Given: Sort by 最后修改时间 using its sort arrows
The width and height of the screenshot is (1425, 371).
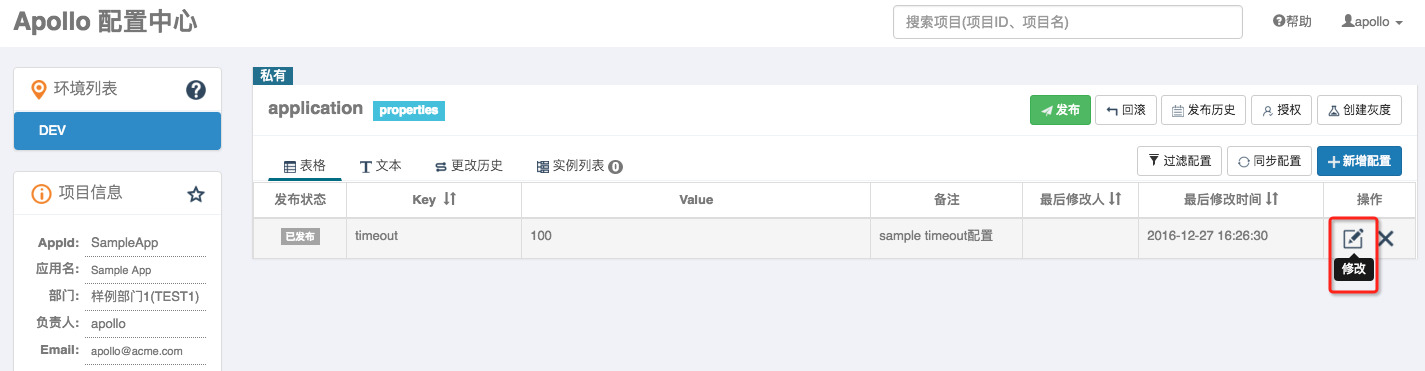Looking at the screenshot, I should click(x=1272, y=200).
